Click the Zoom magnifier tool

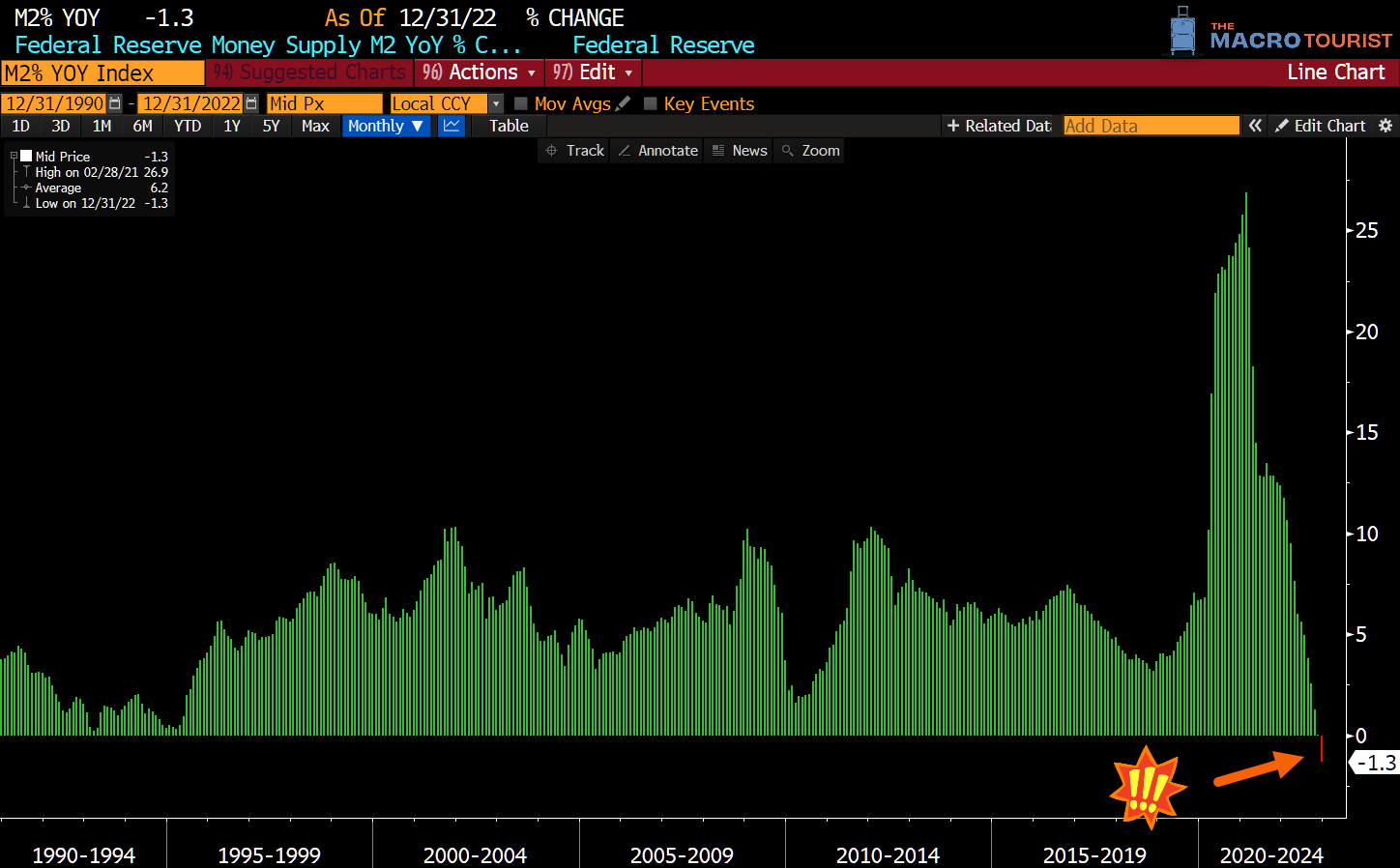pyautogui.click(x=808, y=150)
